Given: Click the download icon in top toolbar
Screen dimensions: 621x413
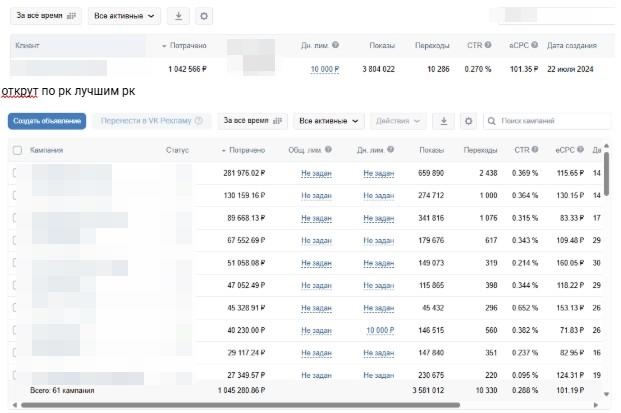Looking at the screenshot, I should tap(178, 16).
